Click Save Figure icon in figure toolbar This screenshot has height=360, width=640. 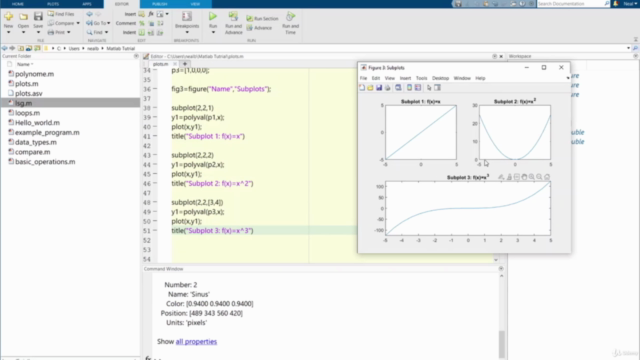379,88
